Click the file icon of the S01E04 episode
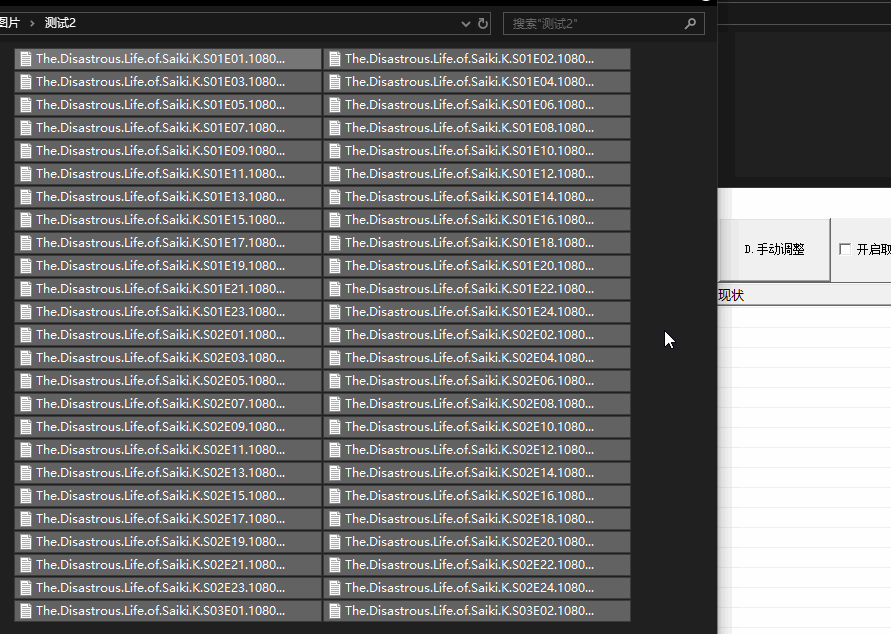The image size is (891, 634). coord(335,82)
